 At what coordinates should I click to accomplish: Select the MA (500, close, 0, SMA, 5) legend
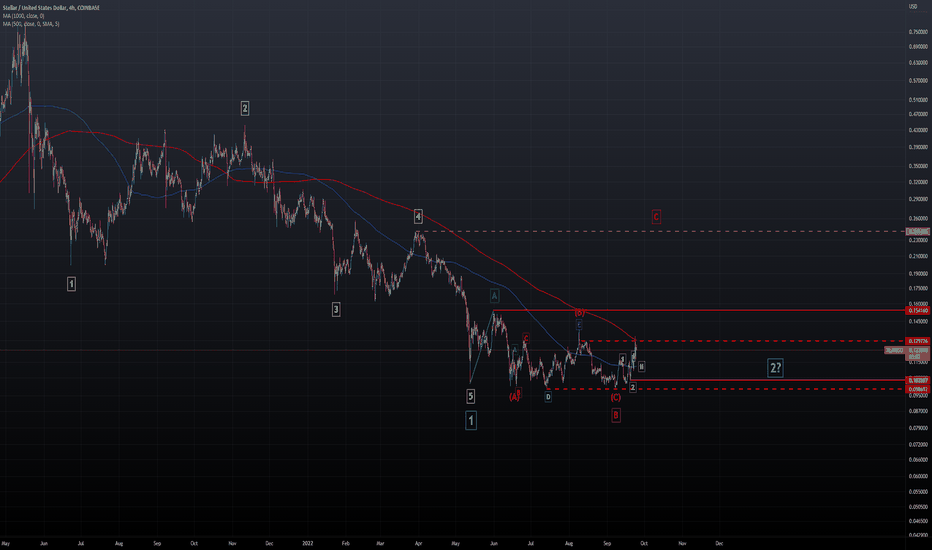pyautogui.click(x=31, y=24)
